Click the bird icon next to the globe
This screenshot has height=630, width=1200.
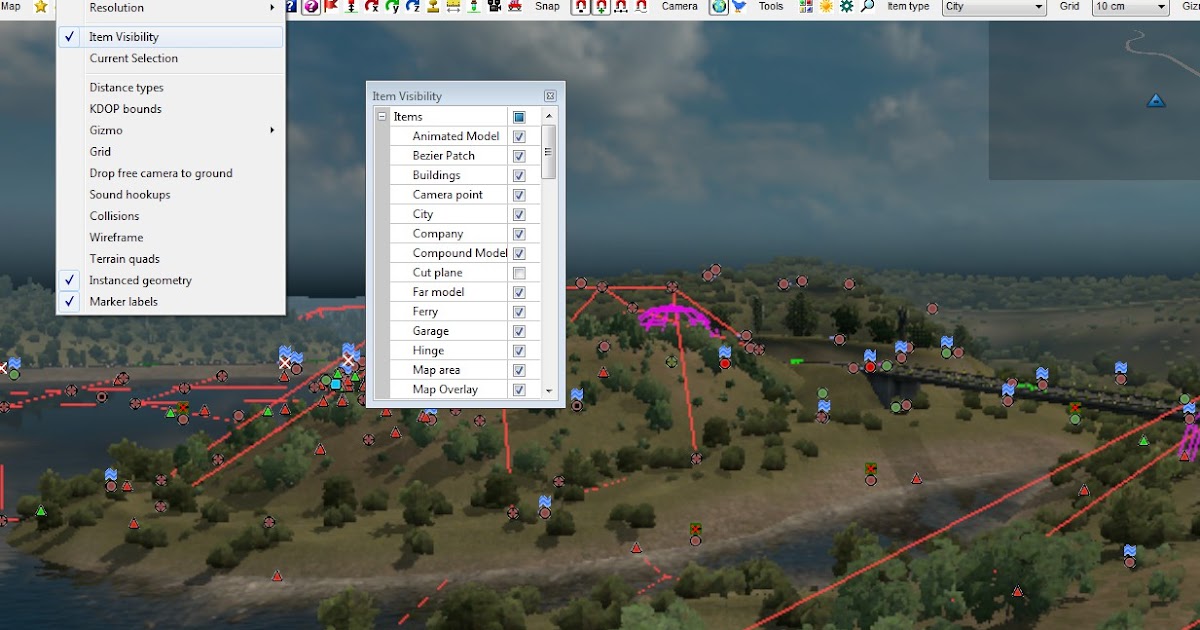pyautogui.click(x=738, y=8)
